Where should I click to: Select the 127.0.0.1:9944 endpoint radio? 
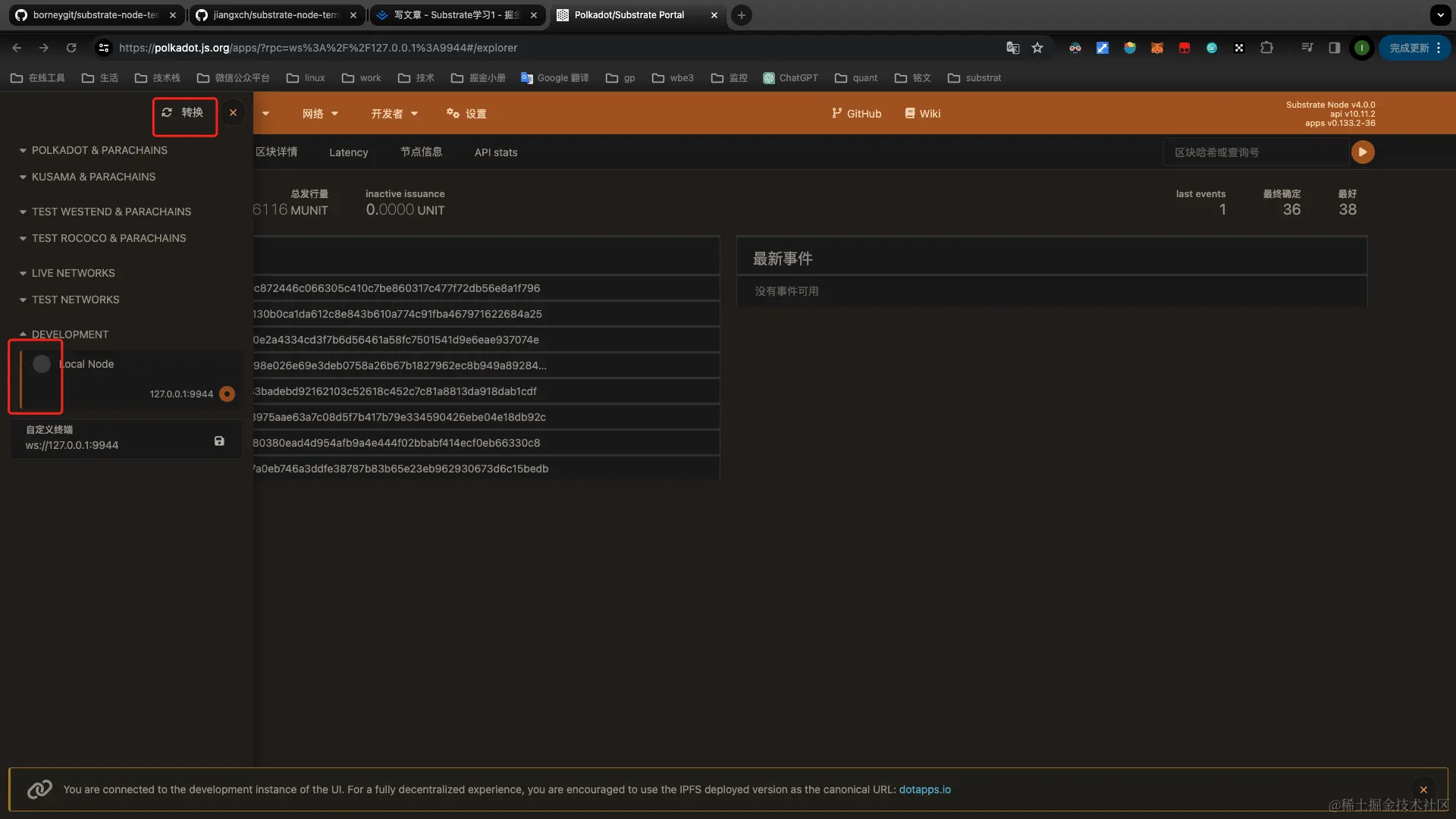227,394
